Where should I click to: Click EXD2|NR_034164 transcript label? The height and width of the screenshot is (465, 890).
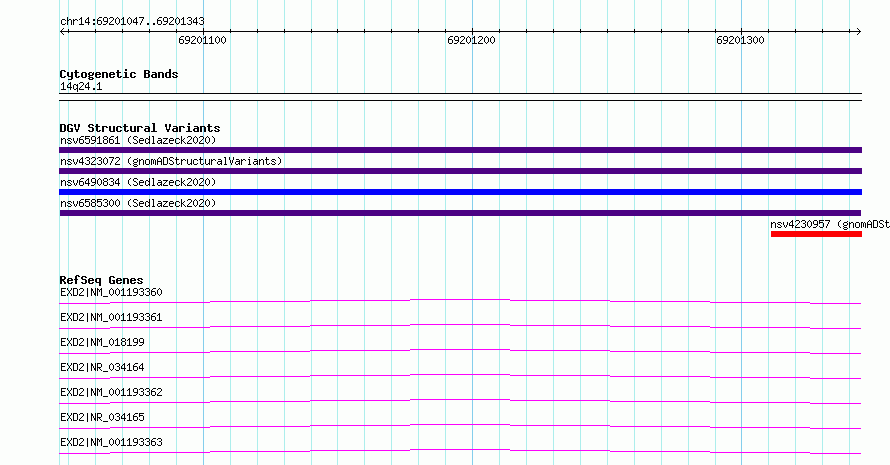pyautogui.click(x=102, y=367)
